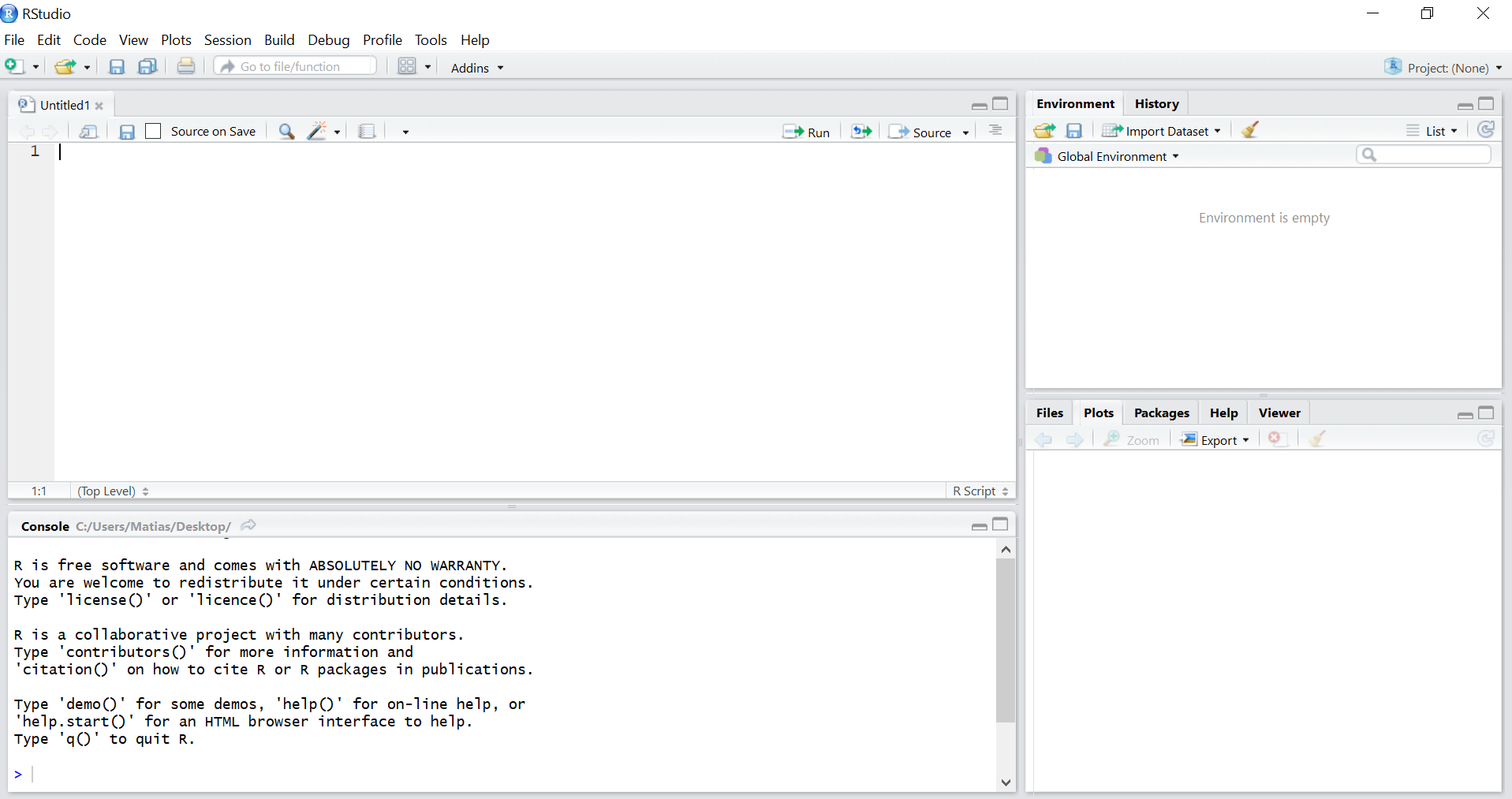The image size is (1512, 799).
Task: Remove the current plot
Action: click(x=1277, y=439)
